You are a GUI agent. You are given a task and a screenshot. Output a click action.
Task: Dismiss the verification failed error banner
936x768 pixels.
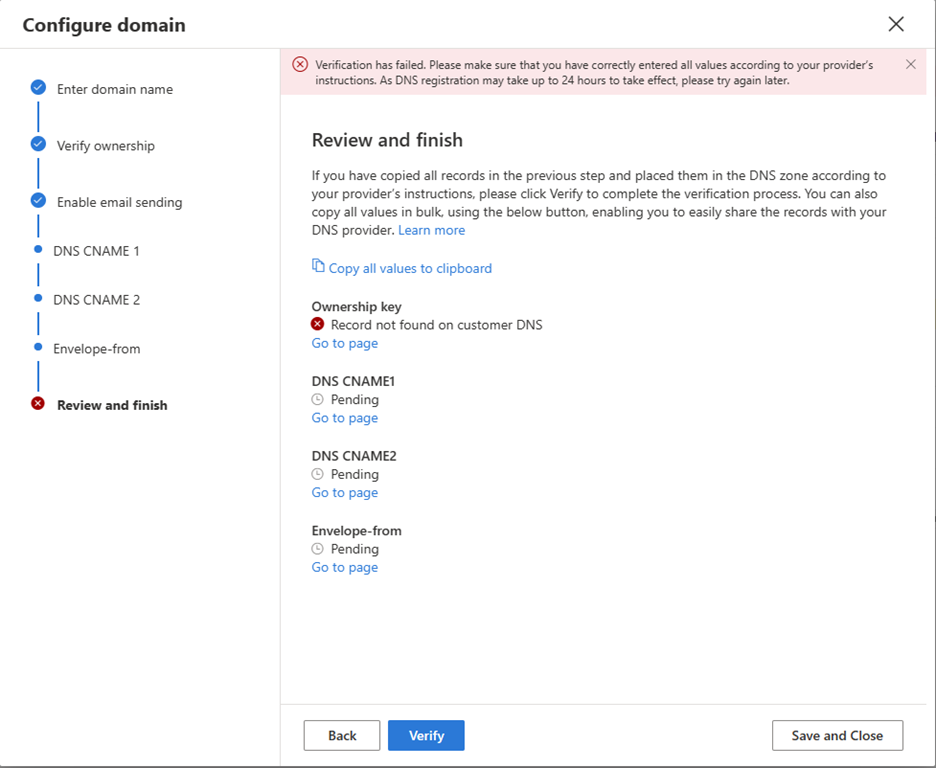coord(910,65)
